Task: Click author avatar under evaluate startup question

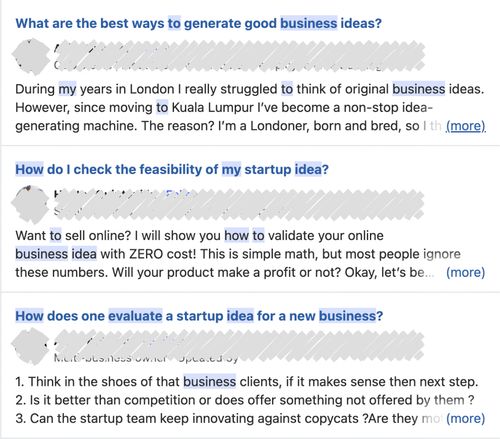Action: tap(31, 346)
